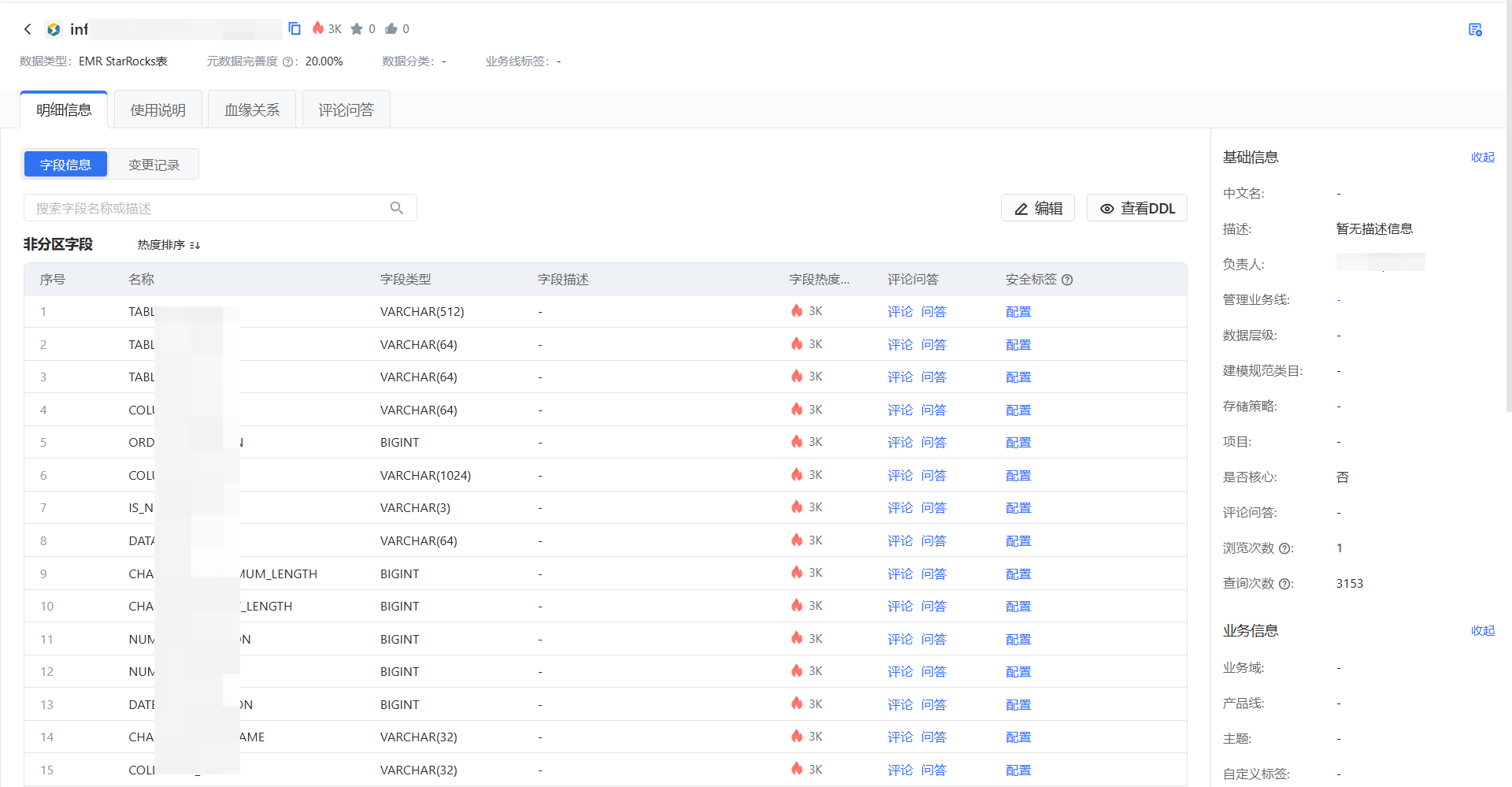The width and height of the screenshot is (1512, 787).
Task: Click 问答 link in row 14
Action: click(x=934, y=737)
